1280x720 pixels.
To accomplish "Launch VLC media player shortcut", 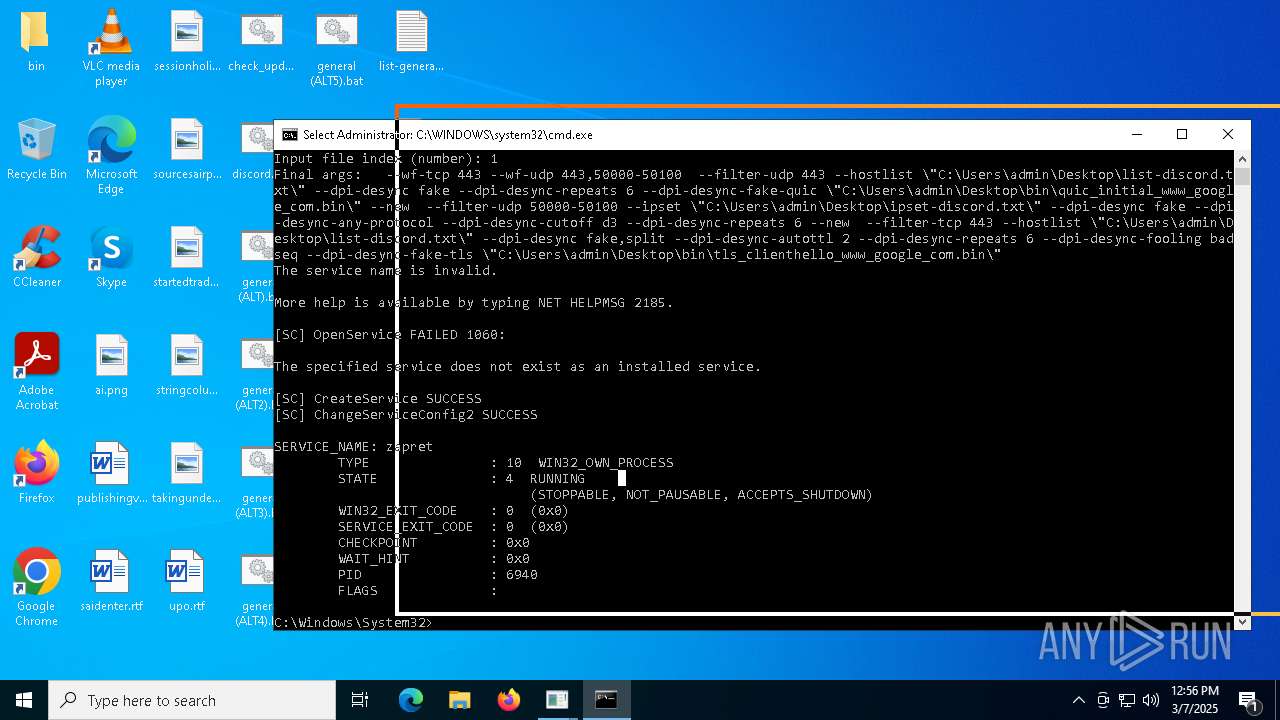I will [111, 47].
